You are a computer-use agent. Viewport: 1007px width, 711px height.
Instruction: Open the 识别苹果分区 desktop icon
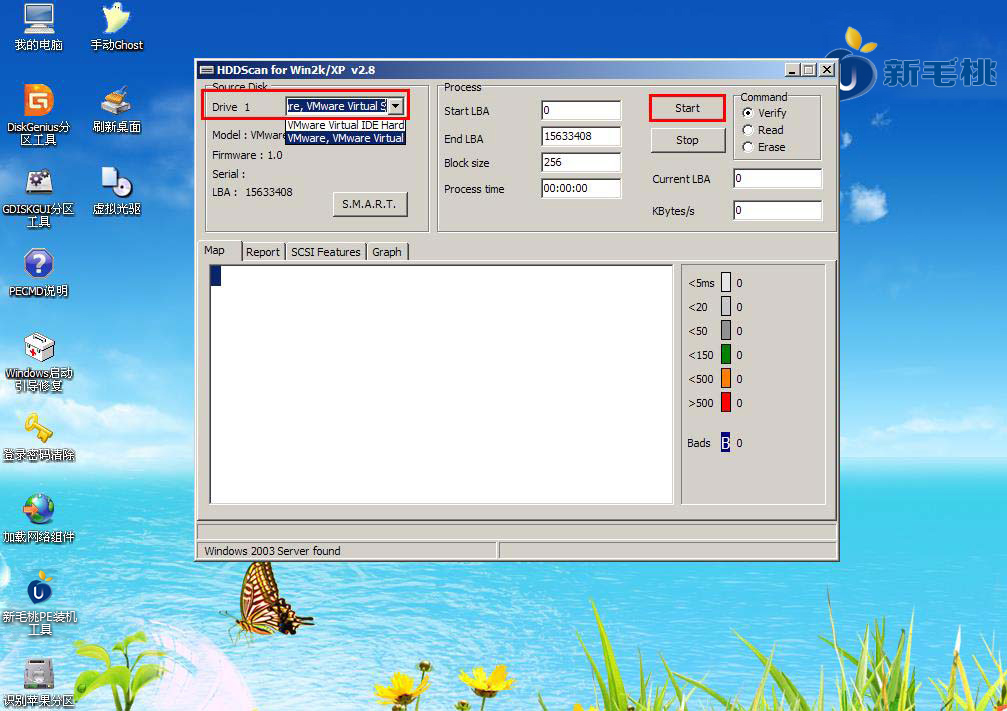pos(39,683)
